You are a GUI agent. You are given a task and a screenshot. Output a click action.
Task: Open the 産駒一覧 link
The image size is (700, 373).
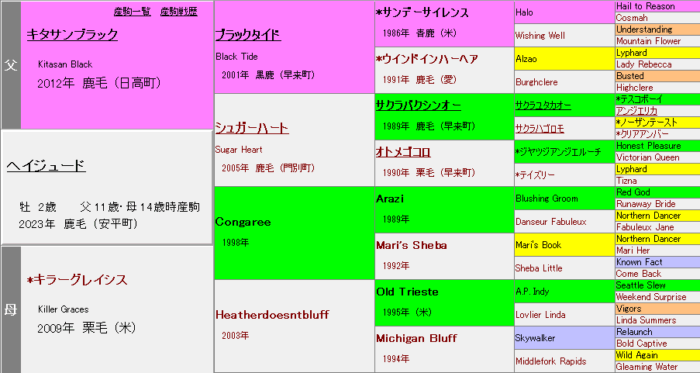coord(132,12)
